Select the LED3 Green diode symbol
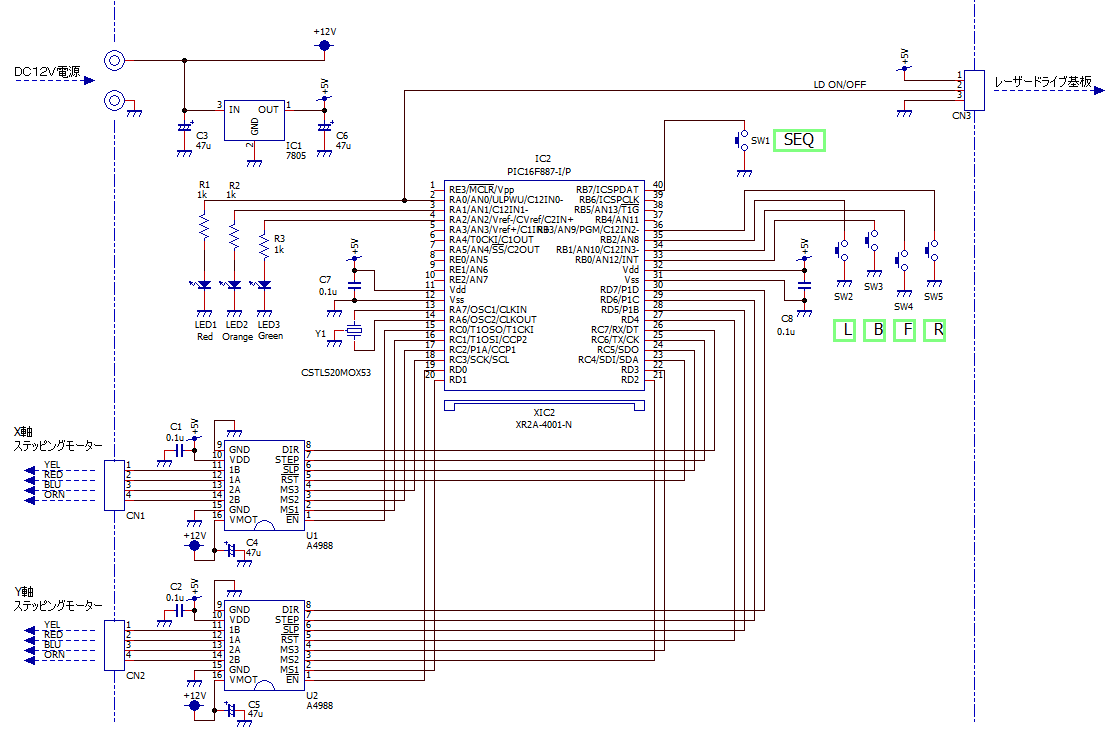This screenshot has width=1115, height=755. 265,285
